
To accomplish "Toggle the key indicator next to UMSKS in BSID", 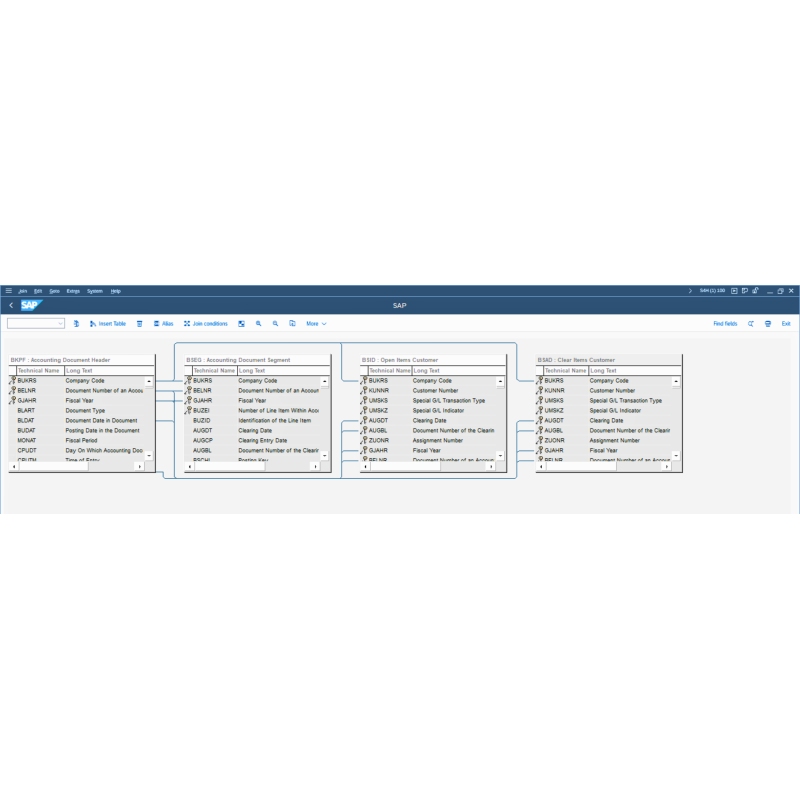I will coord(365,400).
